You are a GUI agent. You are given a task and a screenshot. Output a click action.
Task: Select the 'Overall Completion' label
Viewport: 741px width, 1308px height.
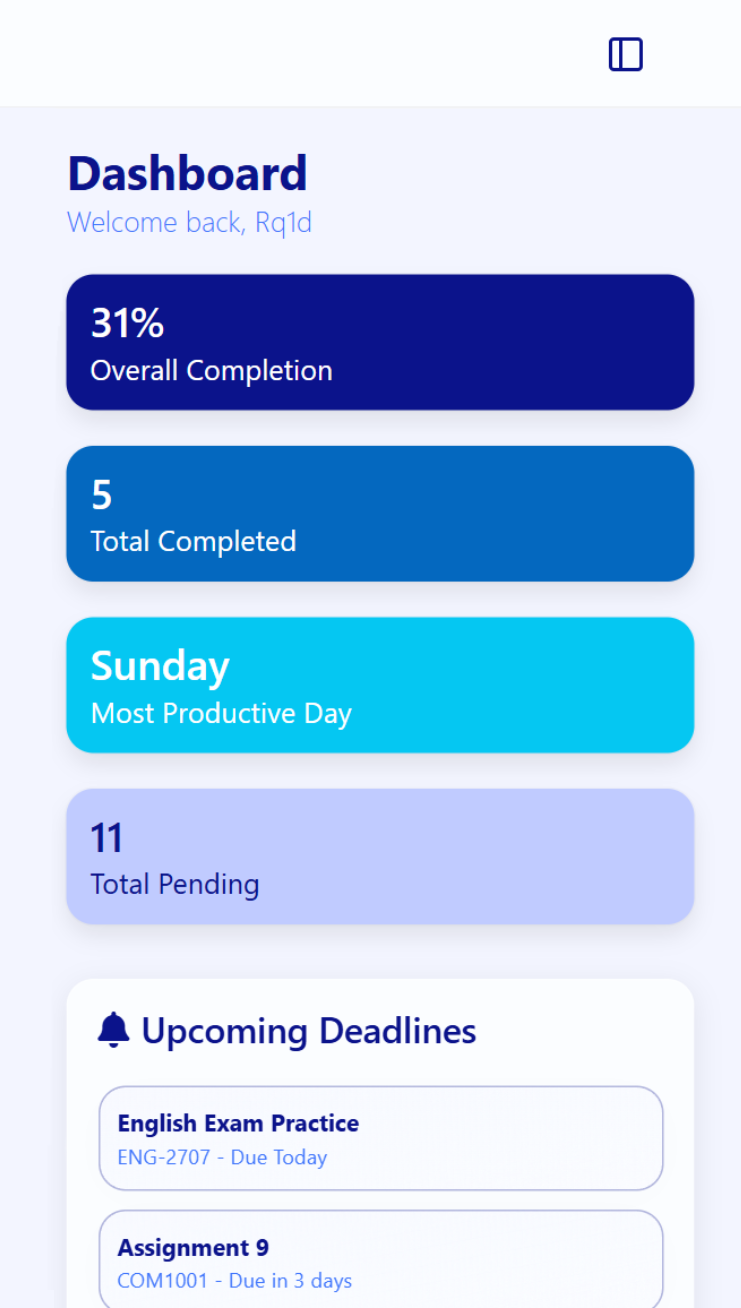point(211,371)
